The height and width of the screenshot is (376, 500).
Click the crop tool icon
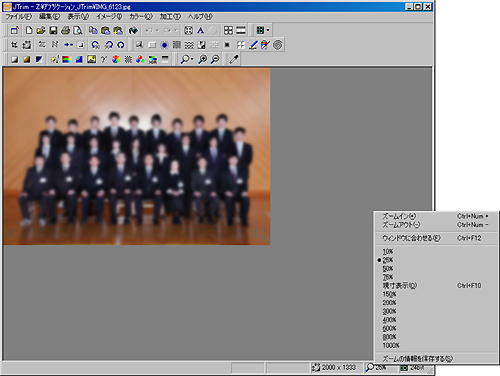click(x=14, y=45)
